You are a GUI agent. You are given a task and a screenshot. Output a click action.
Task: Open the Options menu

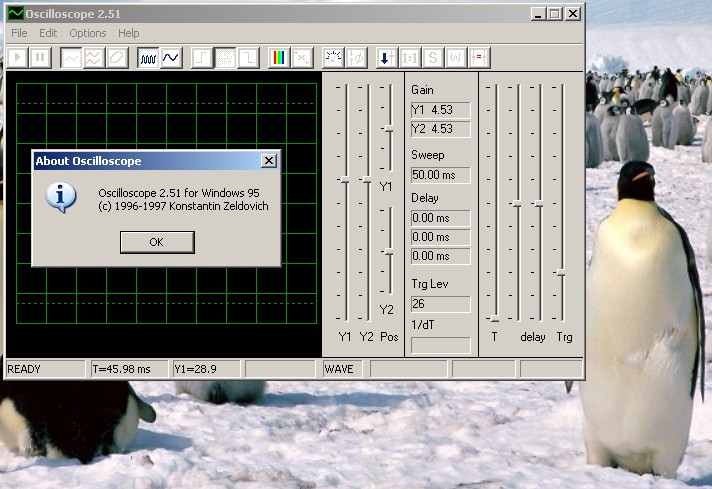[x=88, y=33]
